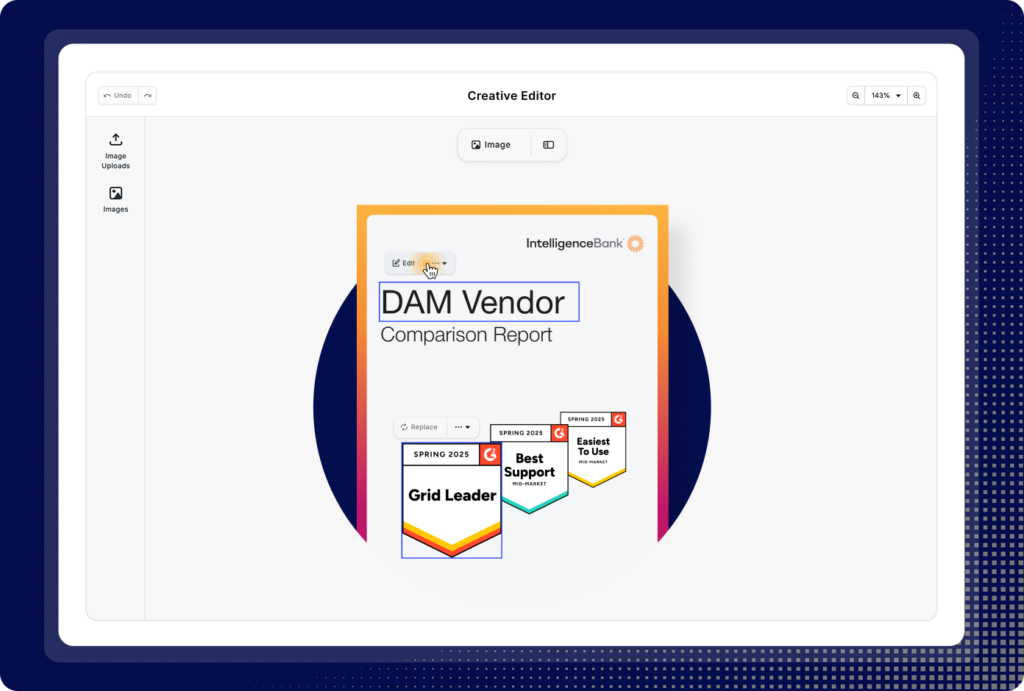Screen dimensions: 1024x691
Task: Click the G2 logo on Grid Leader badge
Action: (x=489, y=455)
